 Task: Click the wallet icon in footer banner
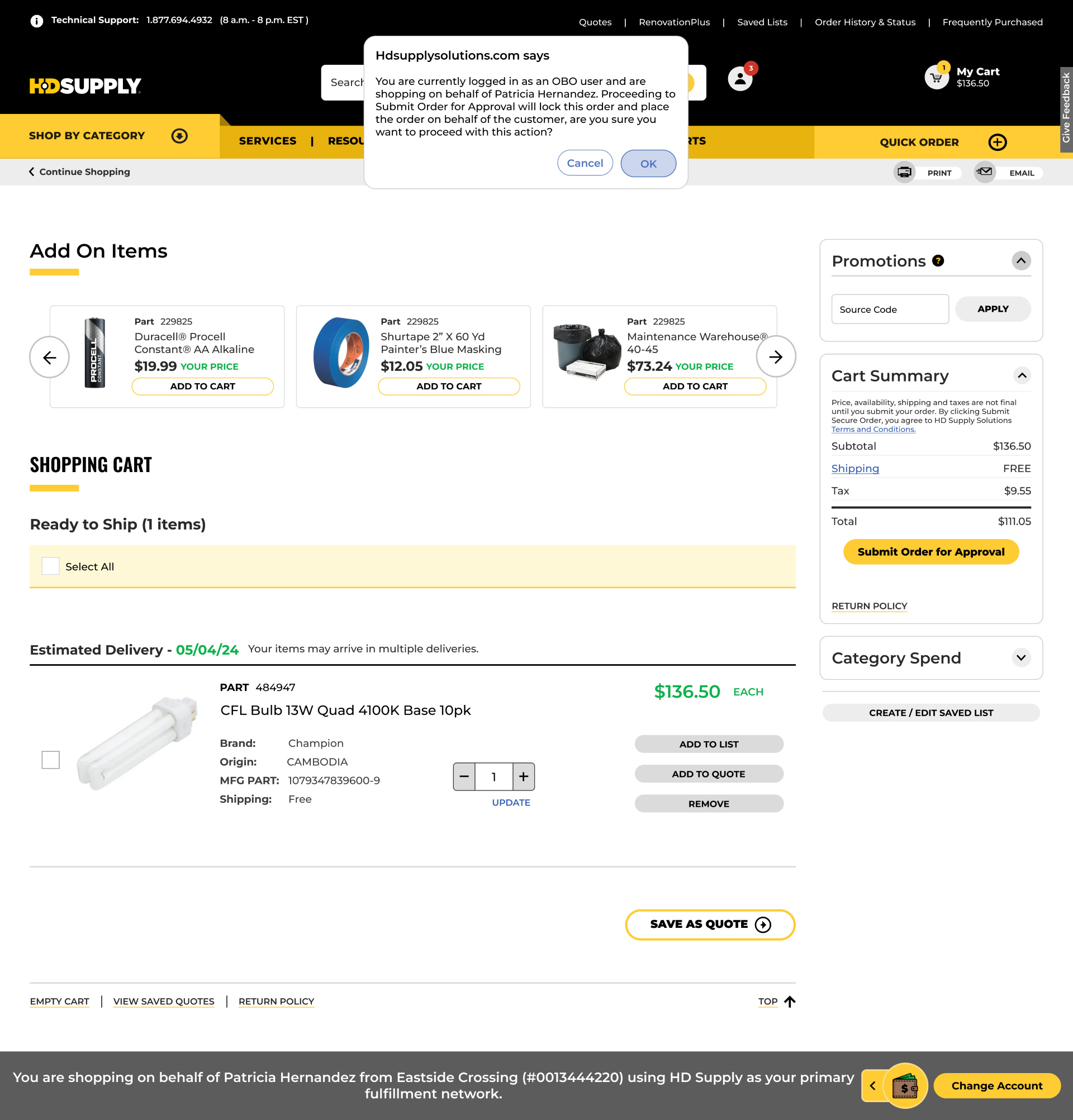tap(905, 1085)
